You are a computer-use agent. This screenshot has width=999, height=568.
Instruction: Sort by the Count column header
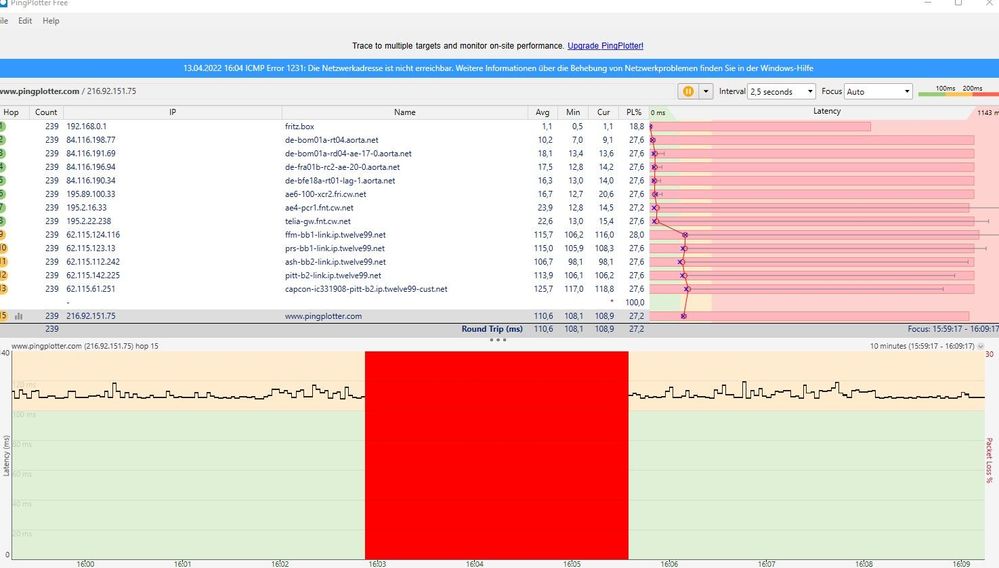tap(46, 112)
